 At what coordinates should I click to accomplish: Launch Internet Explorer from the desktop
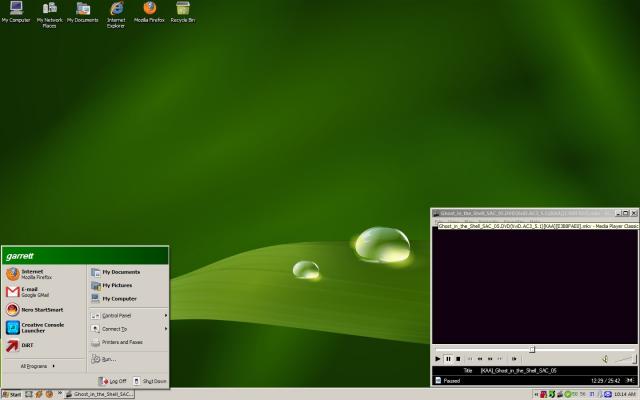coord(116,14)
